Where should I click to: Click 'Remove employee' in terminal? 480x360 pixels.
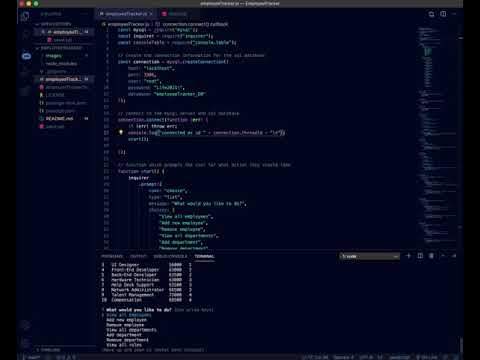coord(125,325)
